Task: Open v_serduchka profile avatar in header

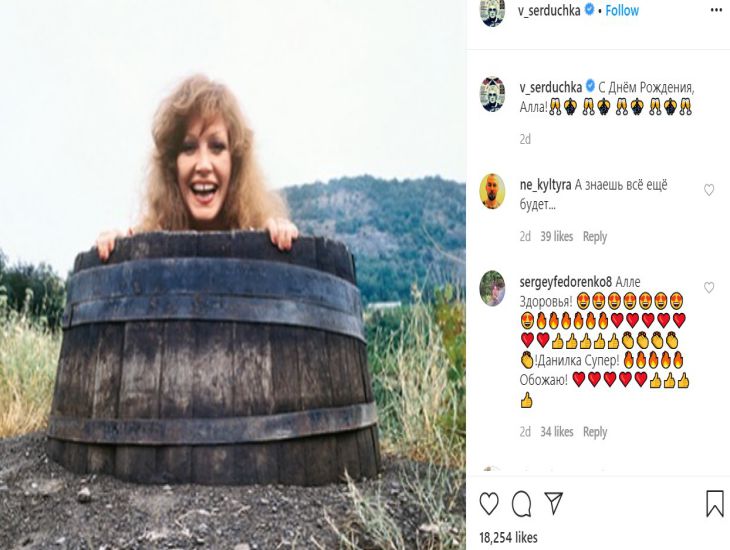Action: coord(492,11)
